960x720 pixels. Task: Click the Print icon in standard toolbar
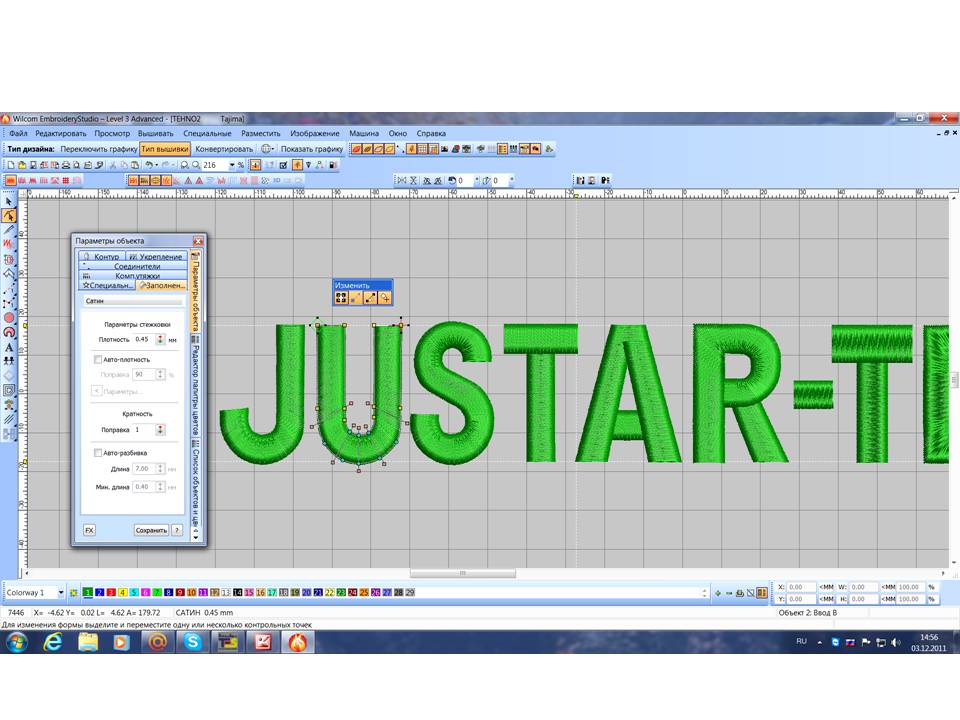[x=66, y=165]
